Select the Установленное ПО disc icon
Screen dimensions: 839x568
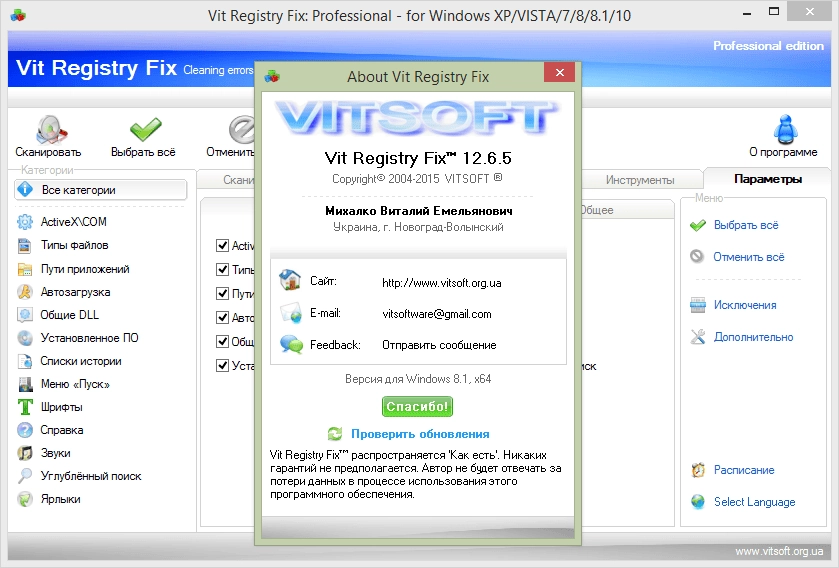25,338
